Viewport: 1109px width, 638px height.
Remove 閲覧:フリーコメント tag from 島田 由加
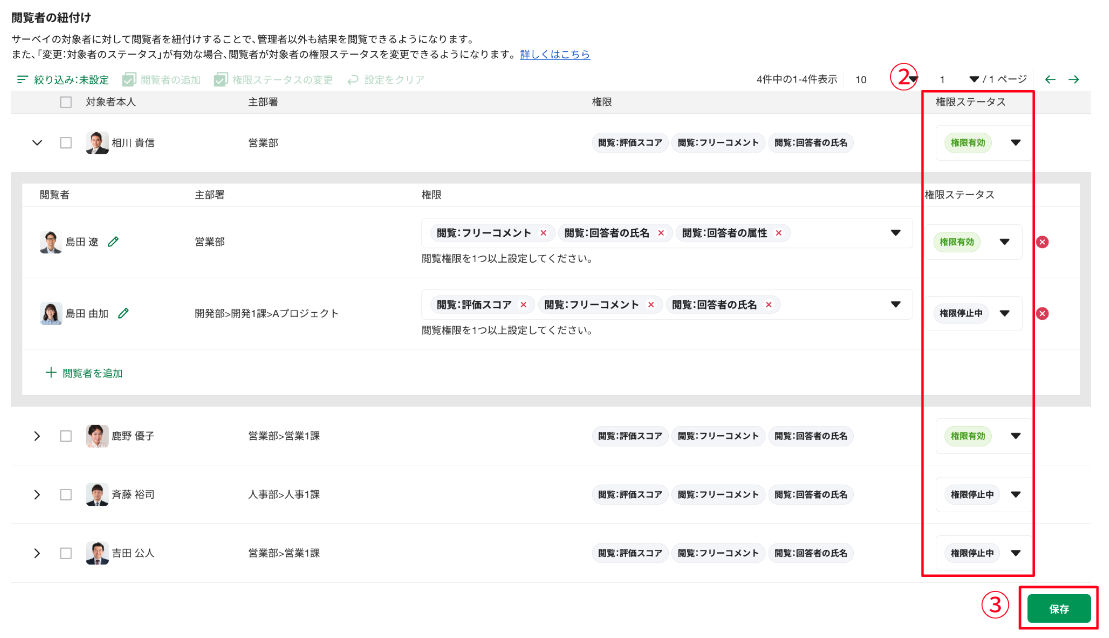[x=651, y=304]
